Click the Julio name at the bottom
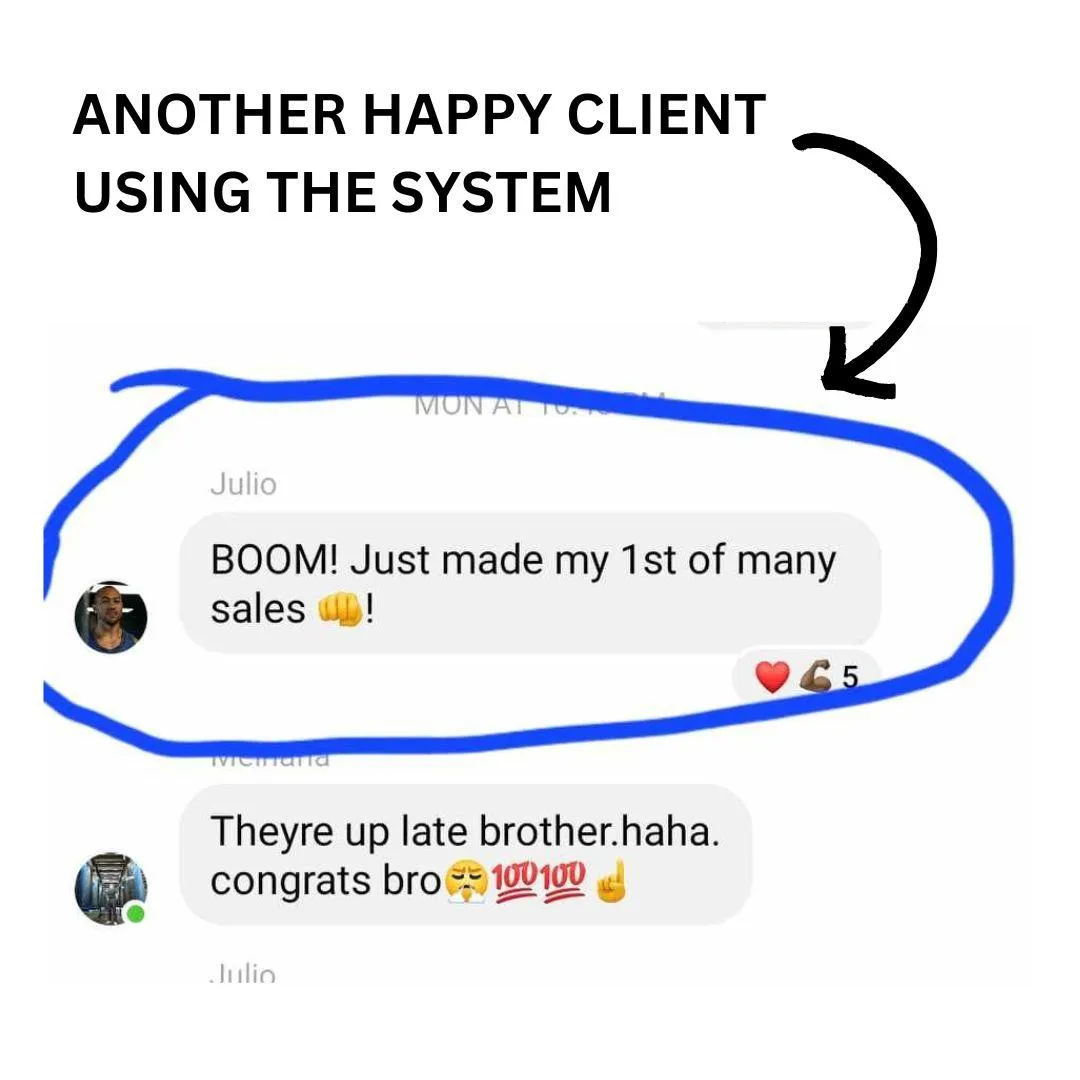The width and height of the screenshot is (1080, 1080). [242, 973]
